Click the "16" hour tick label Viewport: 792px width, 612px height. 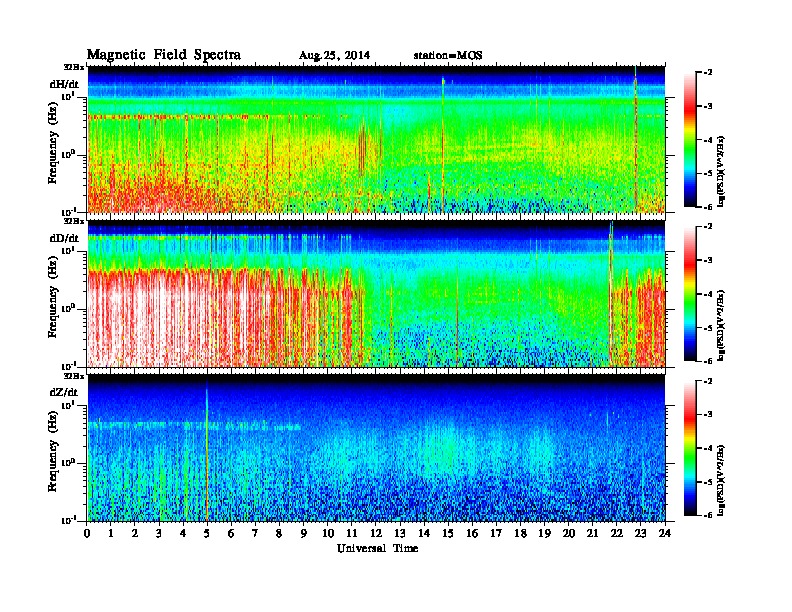click(472, 534)
